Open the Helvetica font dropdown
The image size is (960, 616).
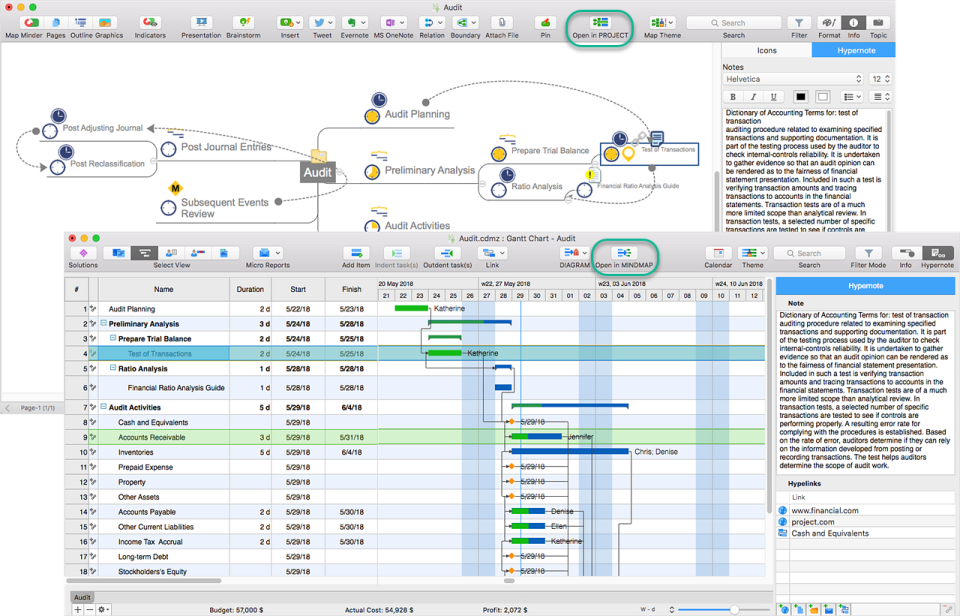[x=793, y=78]
